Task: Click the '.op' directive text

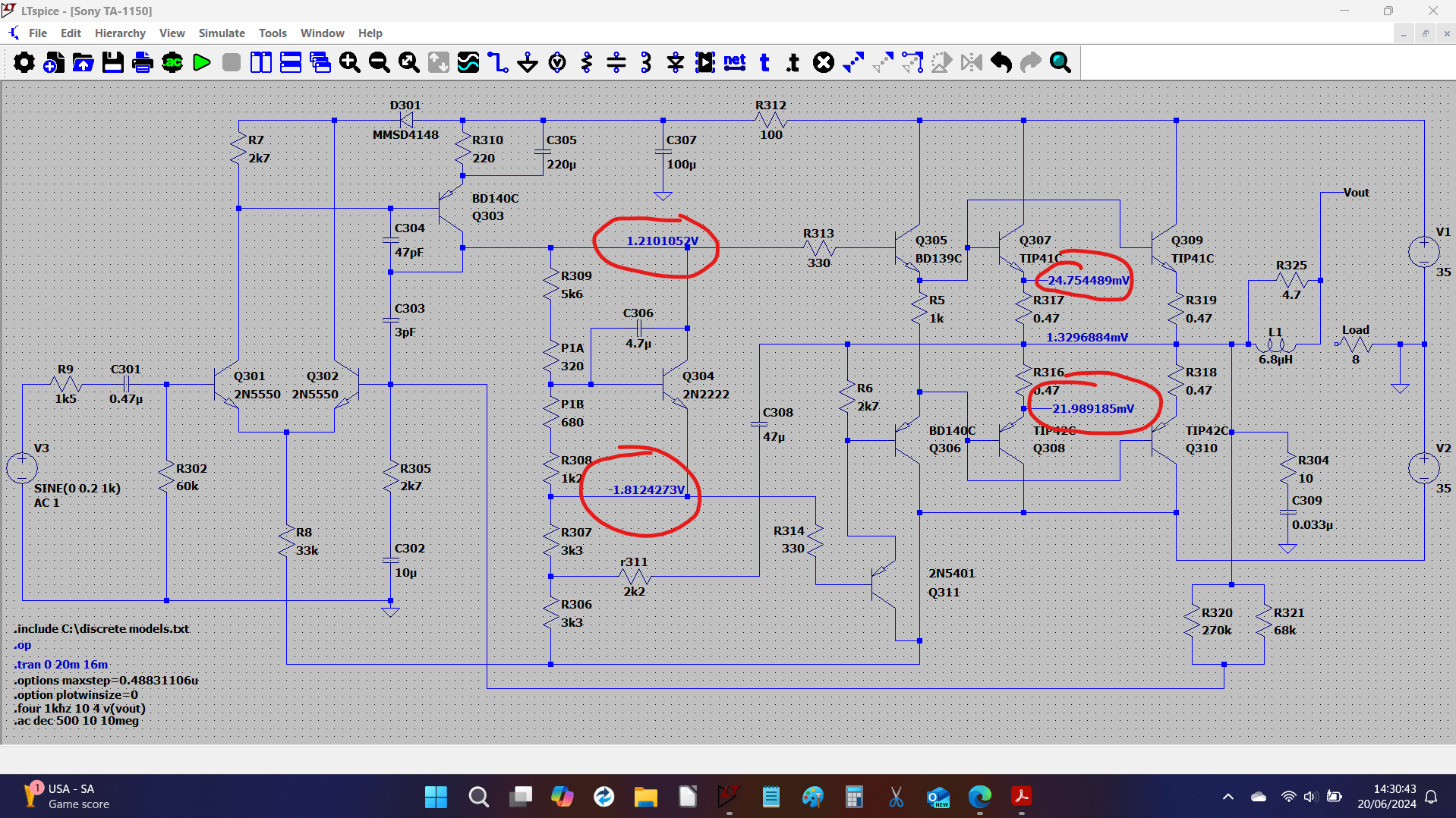Action: (23, 645)
